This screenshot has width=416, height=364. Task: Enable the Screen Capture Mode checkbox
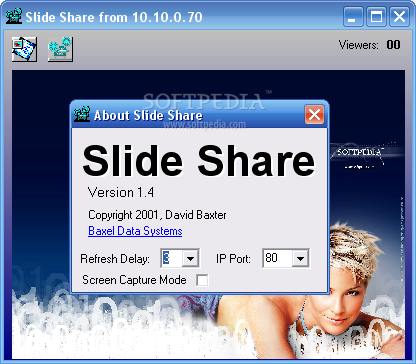tap(202, 280)
